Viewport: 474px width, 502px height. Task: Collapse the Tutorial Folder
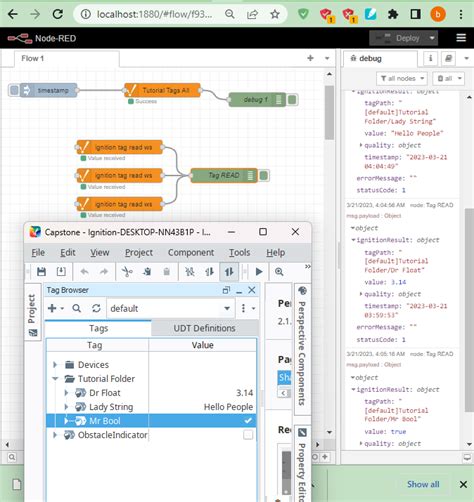point(55,379)
